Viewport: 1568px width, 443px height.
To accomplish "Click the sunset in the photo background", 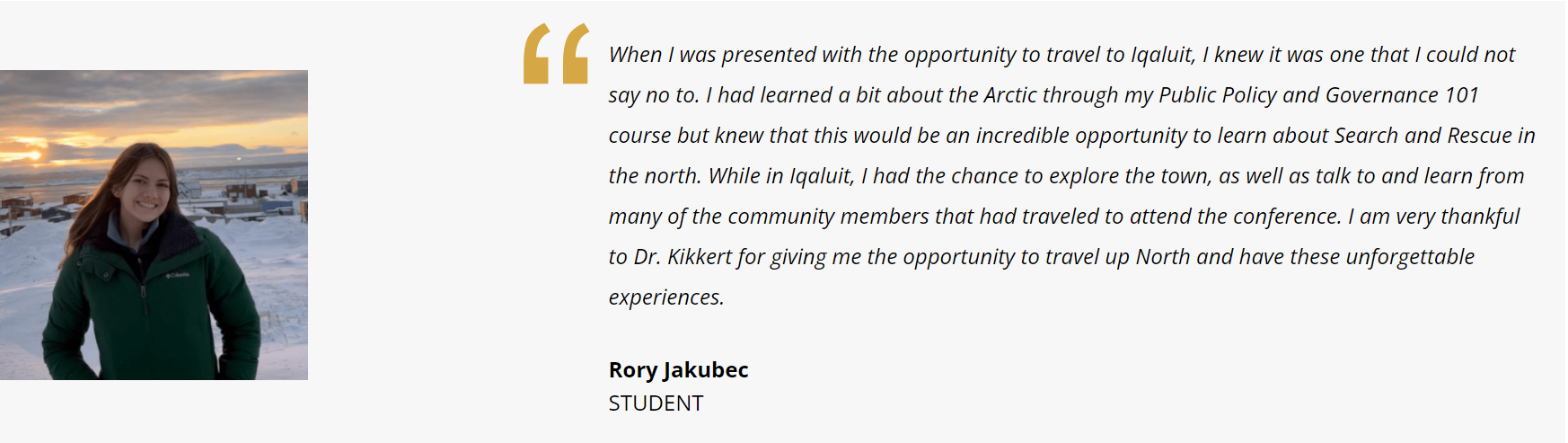I will click(31, 155).
